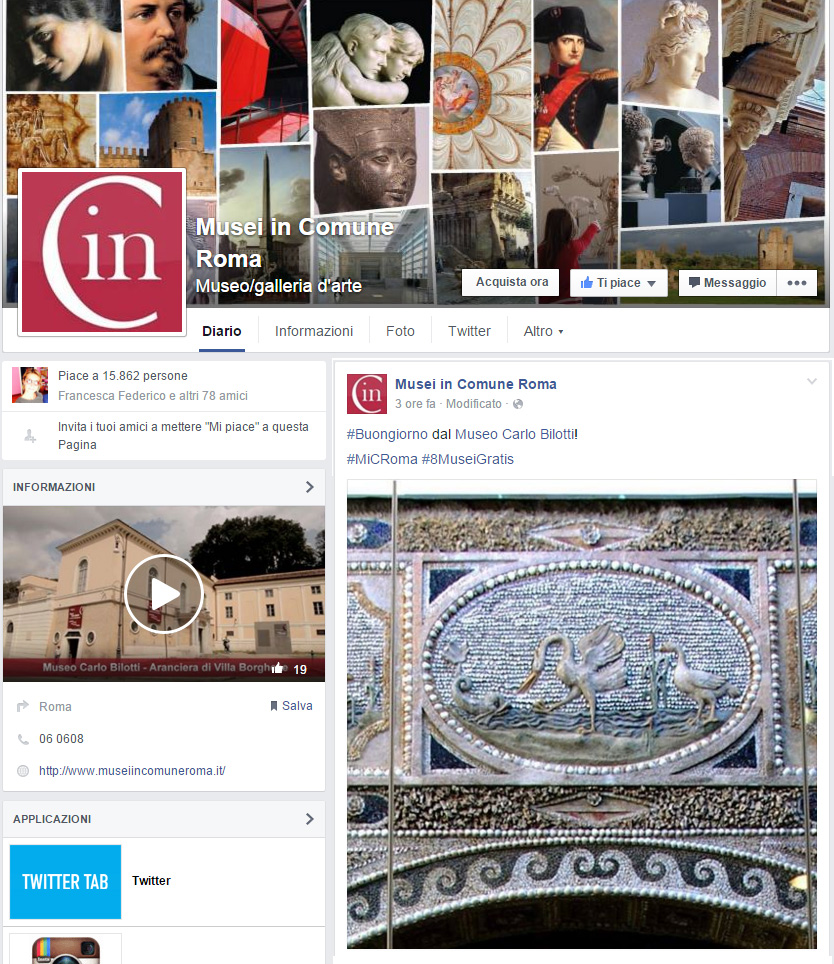Image resolution: width=834 pixels, height=964 pixels.
Task: Open the Foto tab
Action: (400, 331)
